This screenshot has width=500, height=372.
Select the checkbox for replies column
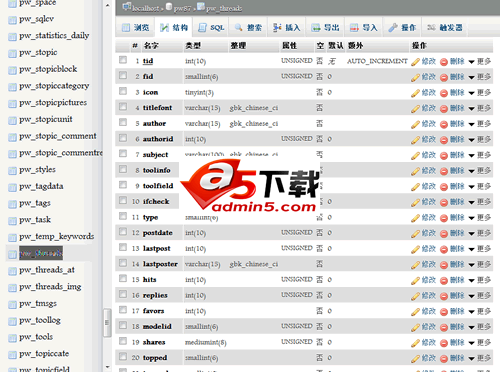coord(123,294)
